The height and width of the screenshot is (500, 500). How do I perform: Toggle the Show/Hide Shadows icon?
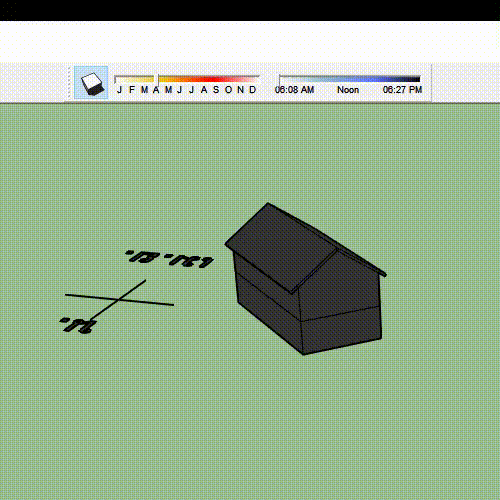click(91, 83)
